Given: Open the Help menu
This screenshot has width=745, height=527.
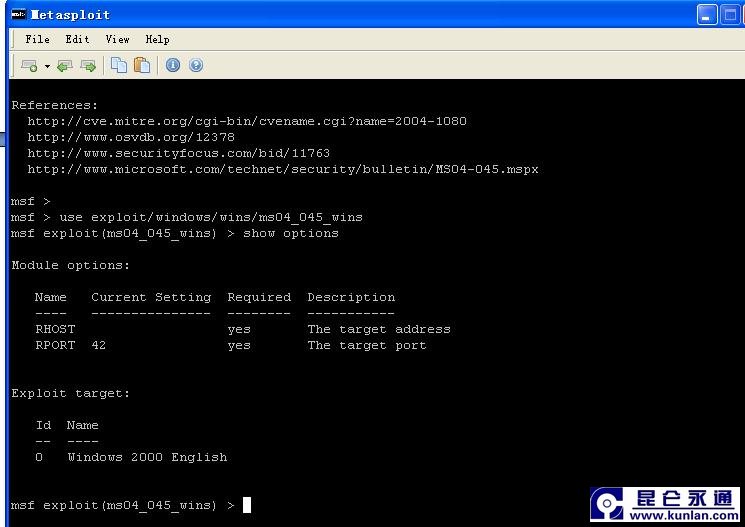Looking at the screenshot, I should pos(157,39).
